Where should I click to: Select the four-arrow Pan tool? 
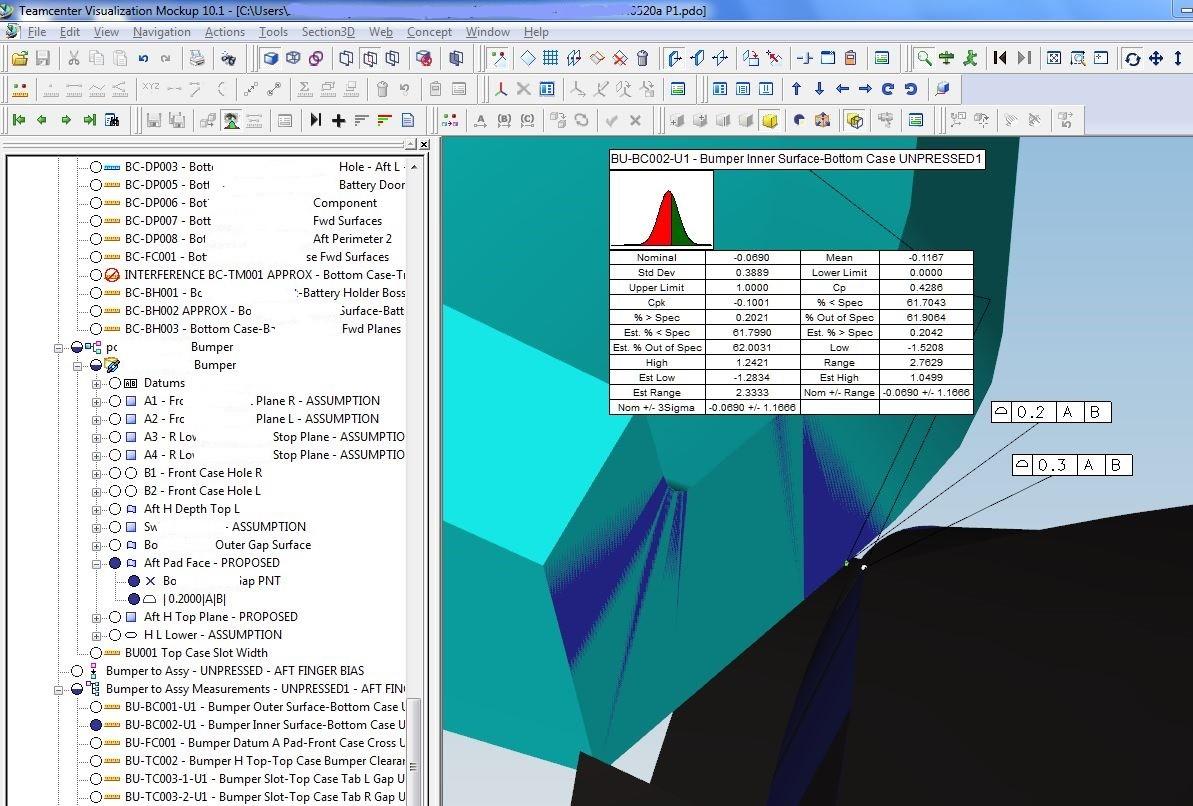(x=1156, y=58)
